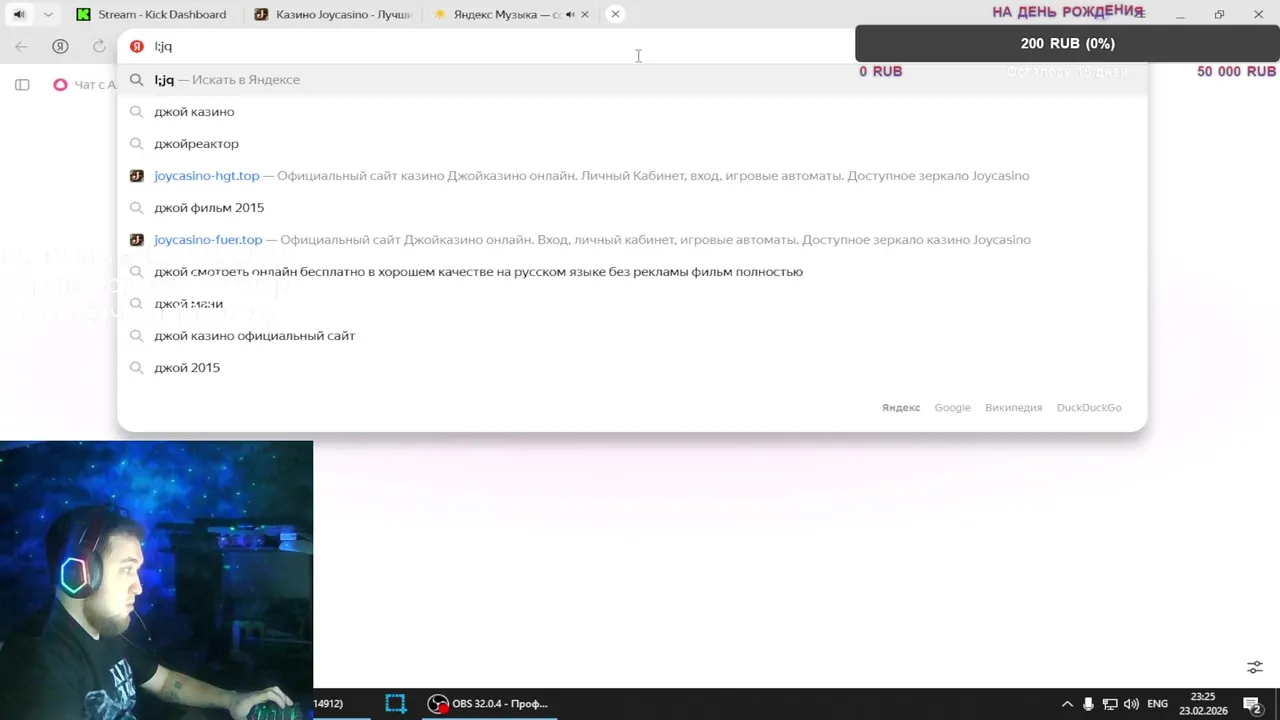This screenshot has width=1280, height=720.
Task: Choose suggestion 'джойреактор'
Action: tap(632, 143)
